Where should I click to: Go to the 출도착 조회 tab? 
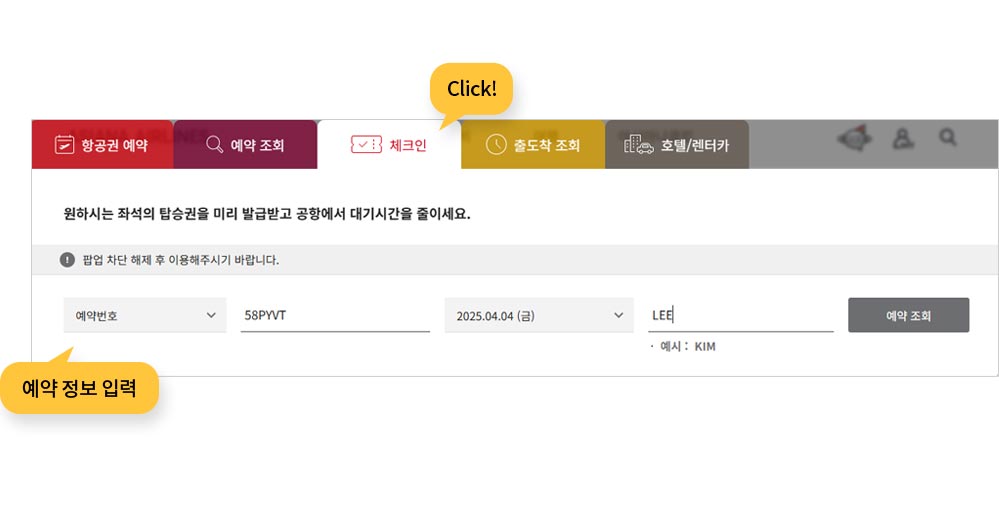(x=533, y=145)
